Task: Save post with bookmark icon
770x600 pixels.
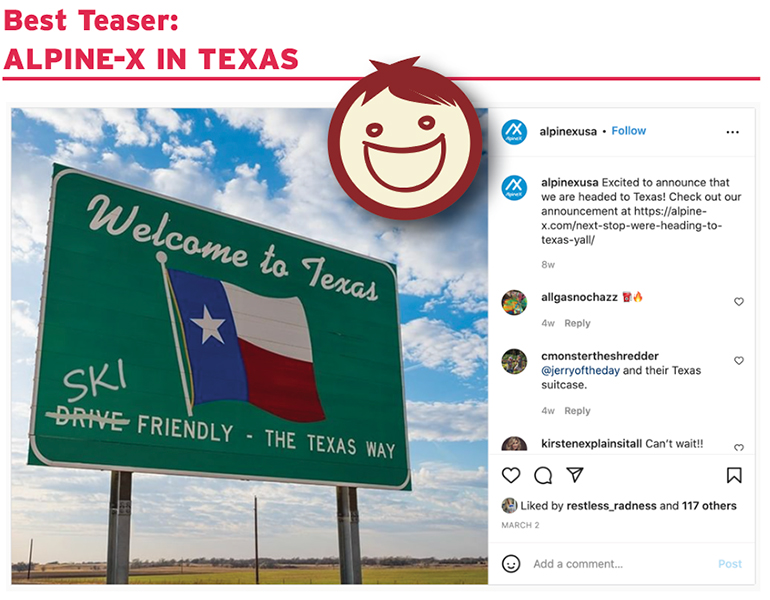Action: tap(734, 475)
